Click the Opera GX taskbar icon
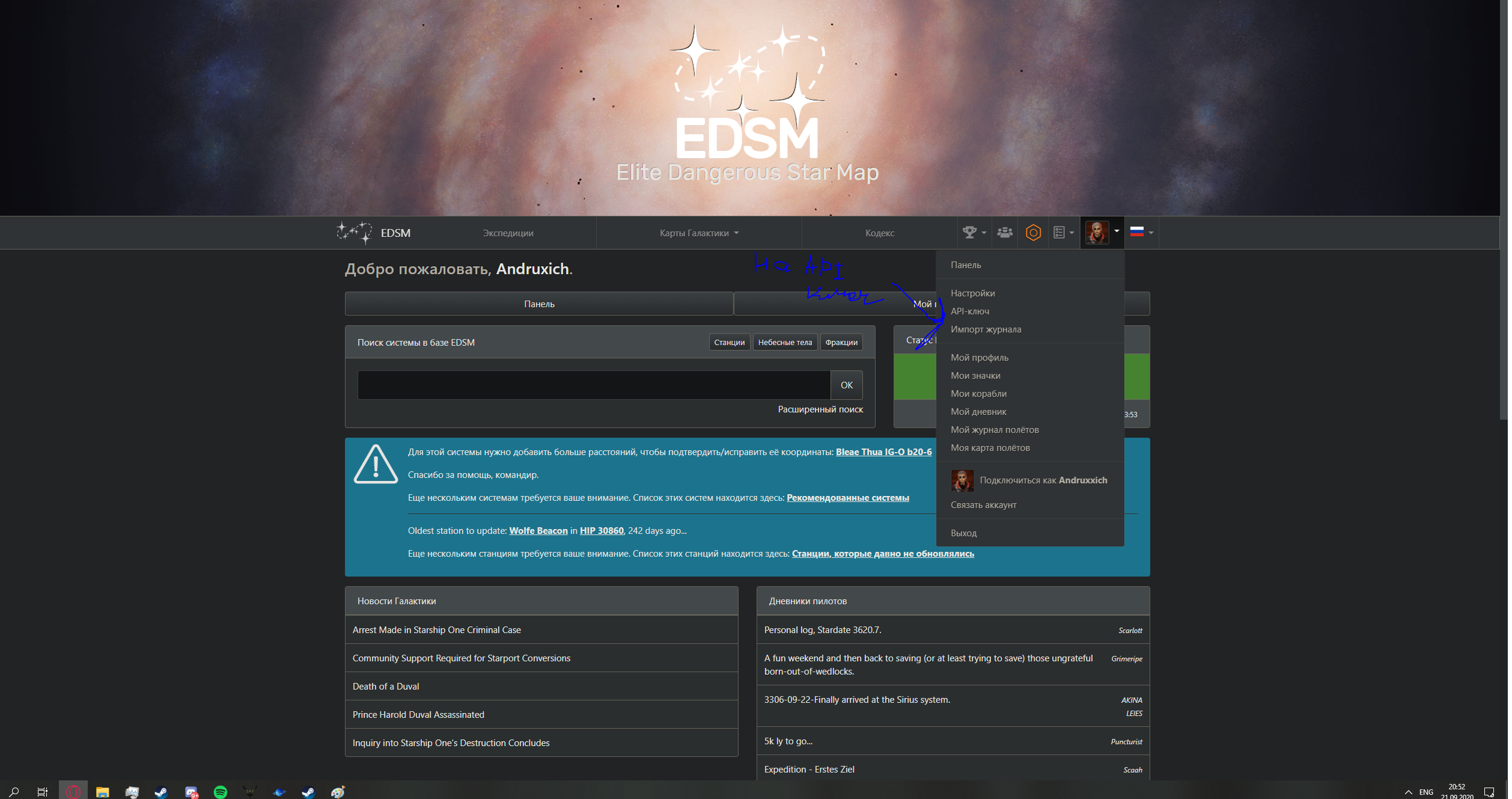 click(x=73, y=792)
